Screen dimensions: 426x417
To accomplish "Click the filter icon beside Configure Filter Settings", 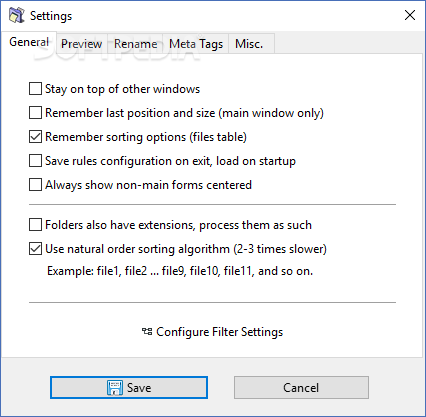I will click(x=147, y=332).
